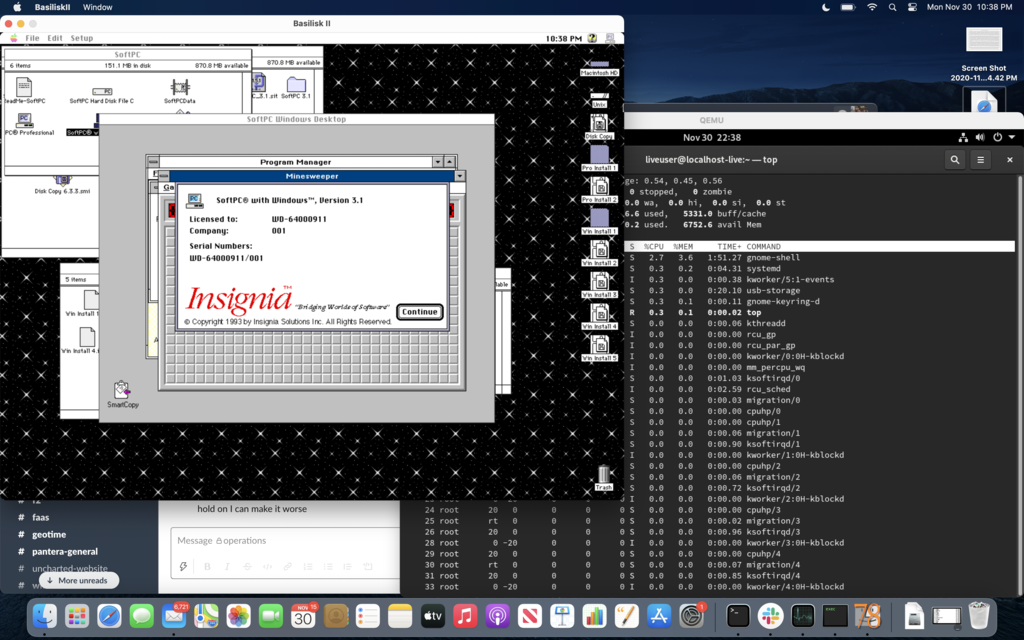
Task: Toggle Do Not Disturb moon icon in menu bar
Action: 825,7
